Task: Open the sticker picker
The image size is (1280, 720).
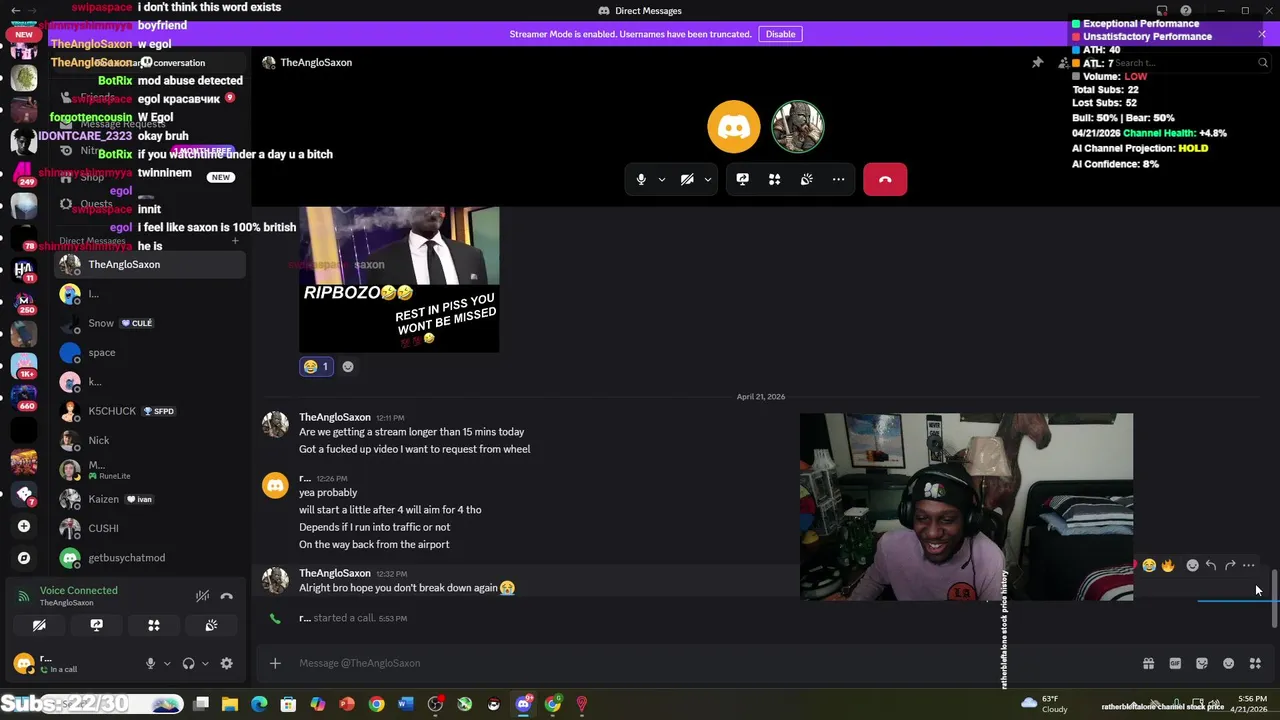Action: (x=1202, y=663)
